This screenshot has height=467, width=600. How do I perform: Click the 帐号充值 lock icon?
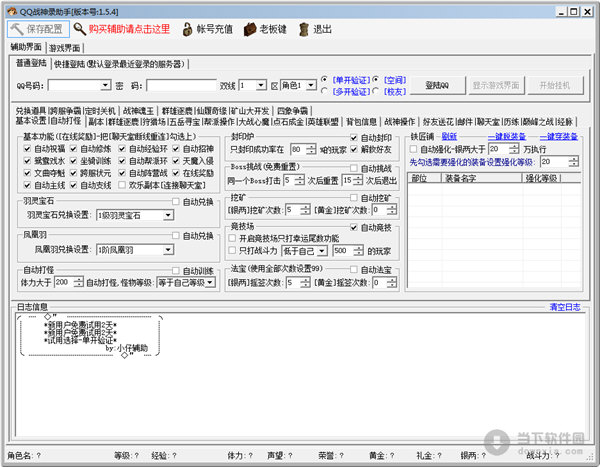tap(187, 29)
